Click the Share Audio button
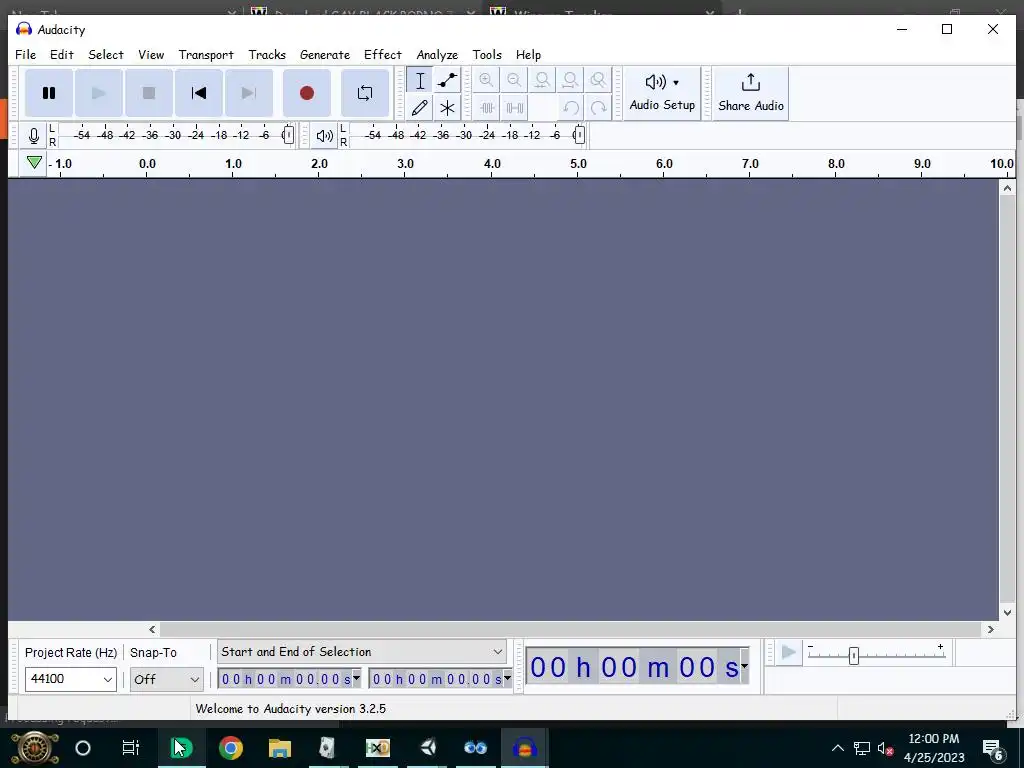The image size is (1024, 768). 751,93
